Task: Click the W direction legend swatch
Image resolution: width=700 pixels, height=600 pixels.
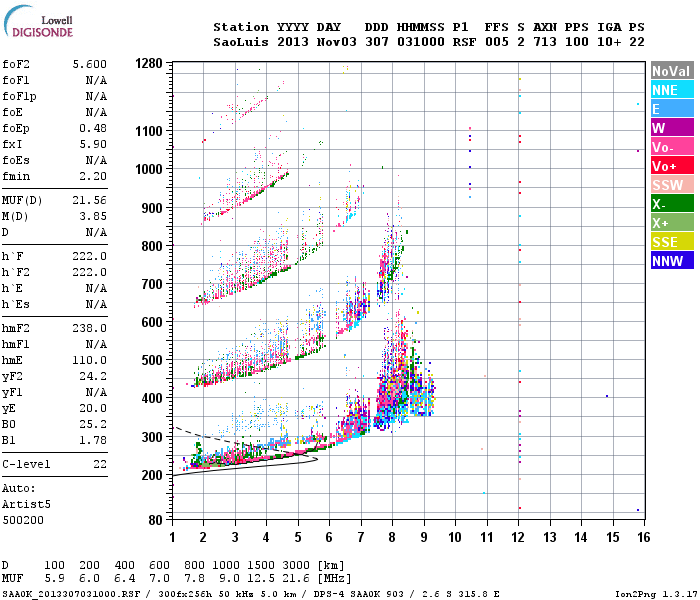Action: click(672, 128)
